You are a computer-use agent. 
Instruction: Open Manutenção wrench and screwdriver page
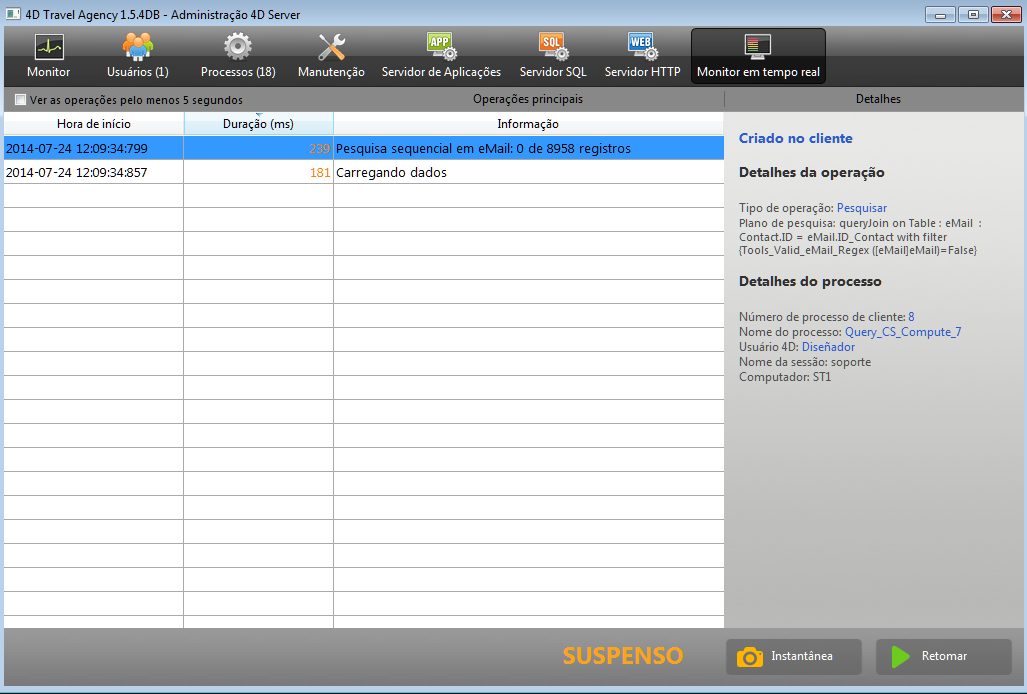coord(331,47)
